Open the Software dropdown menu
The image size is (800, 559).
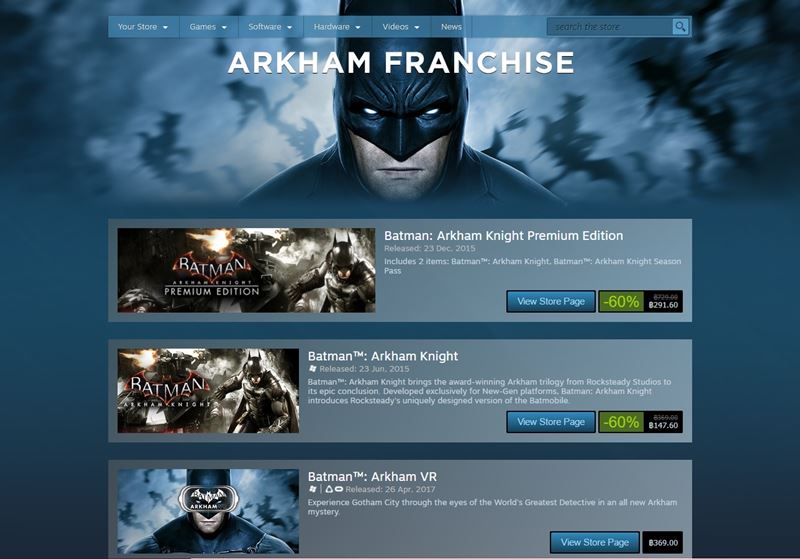(270, 27)
